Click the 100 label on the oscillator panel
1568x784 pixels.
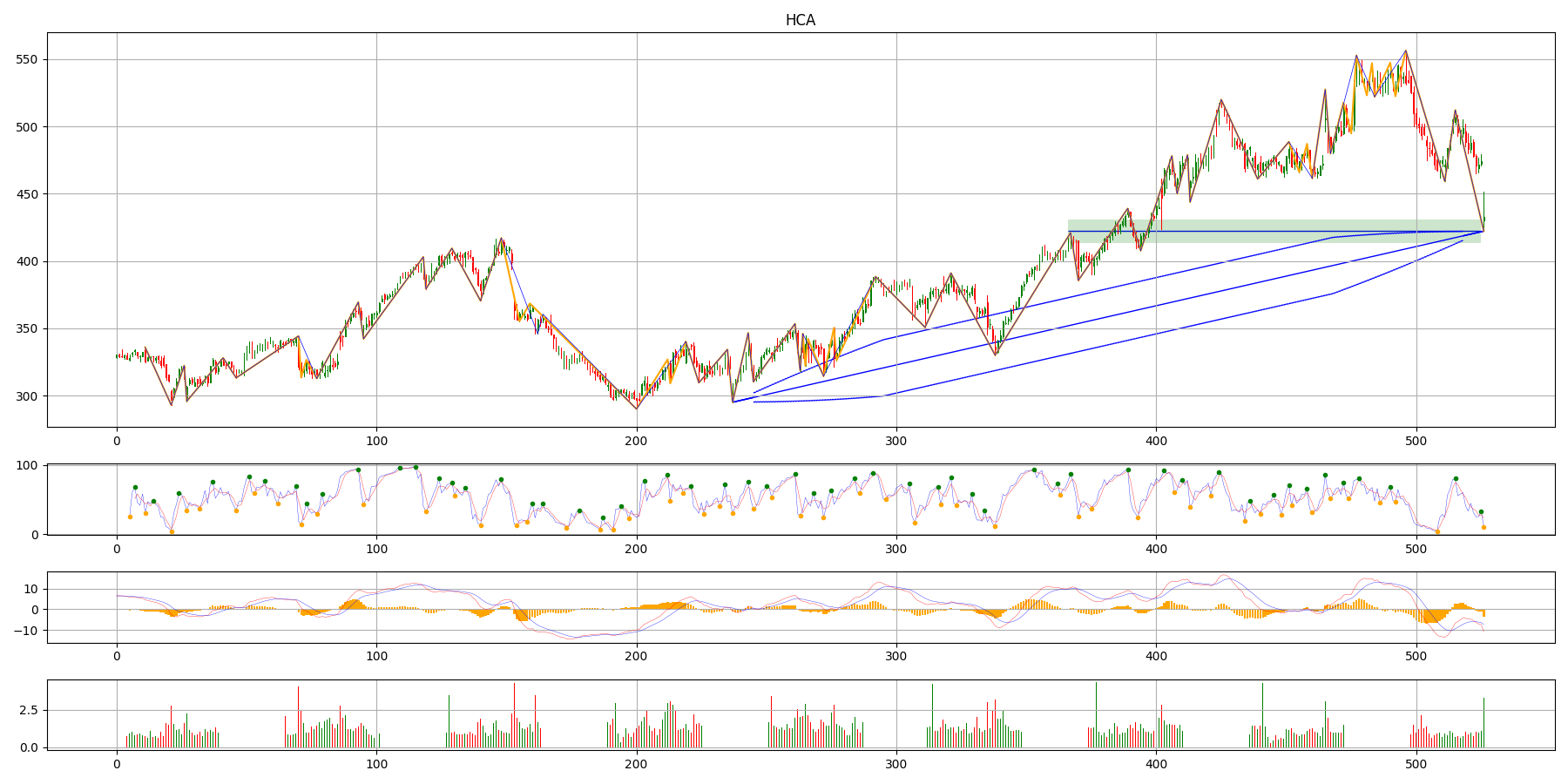tap(29, 466)
